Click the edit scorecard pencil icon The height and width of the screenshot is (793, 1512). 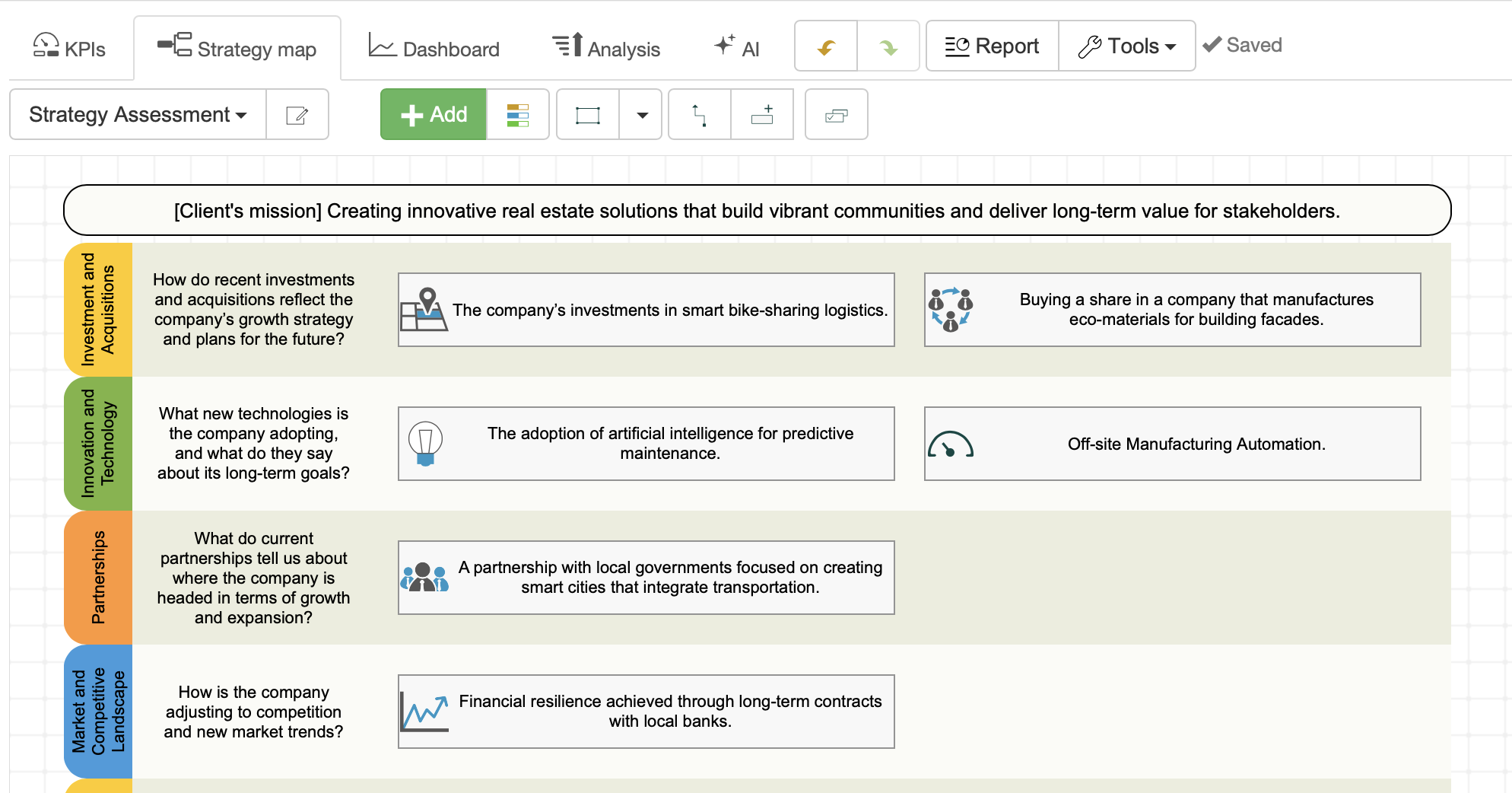tap(297, 115)
